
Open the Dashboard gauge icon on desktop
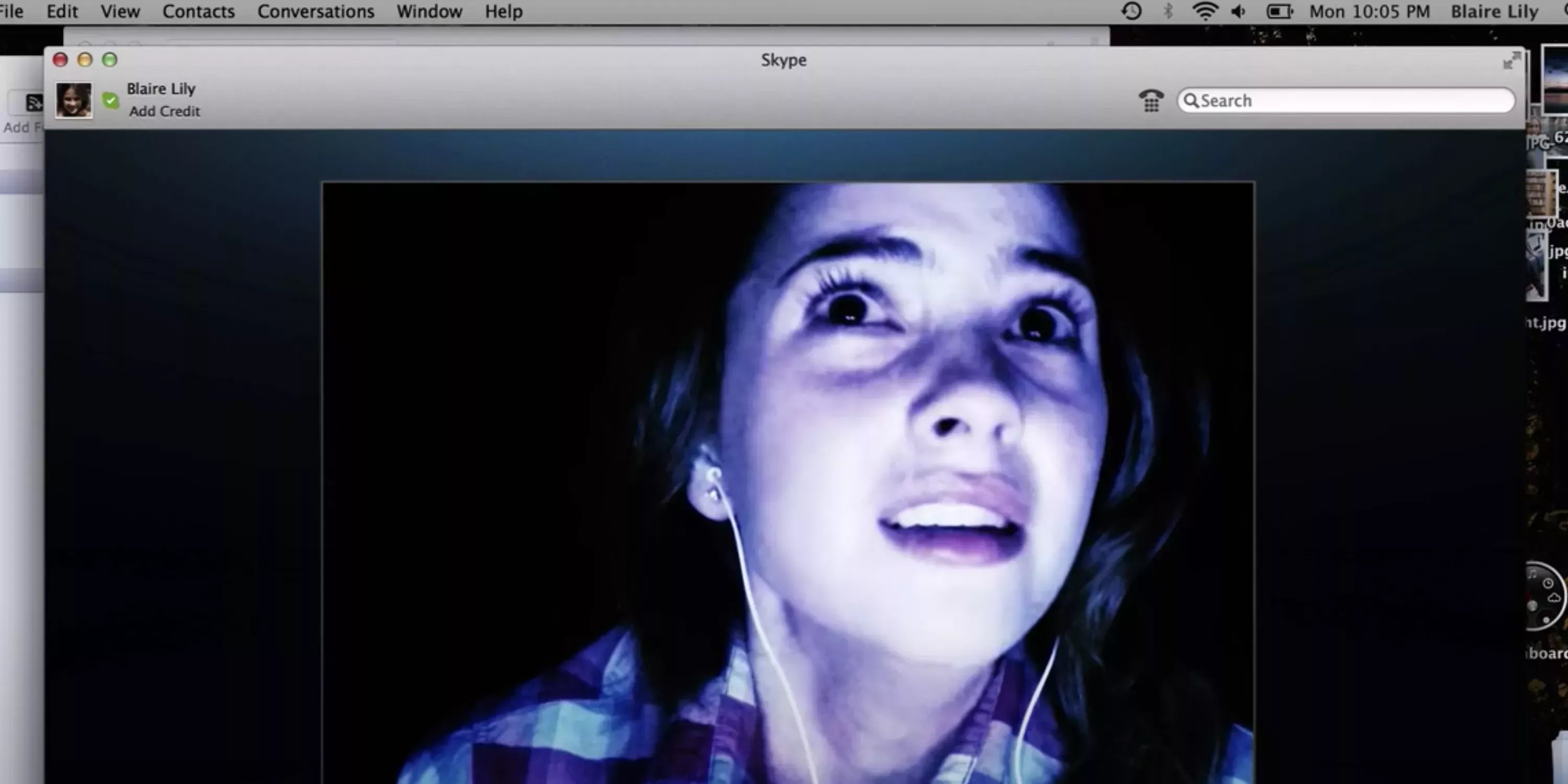(1545, 595)
